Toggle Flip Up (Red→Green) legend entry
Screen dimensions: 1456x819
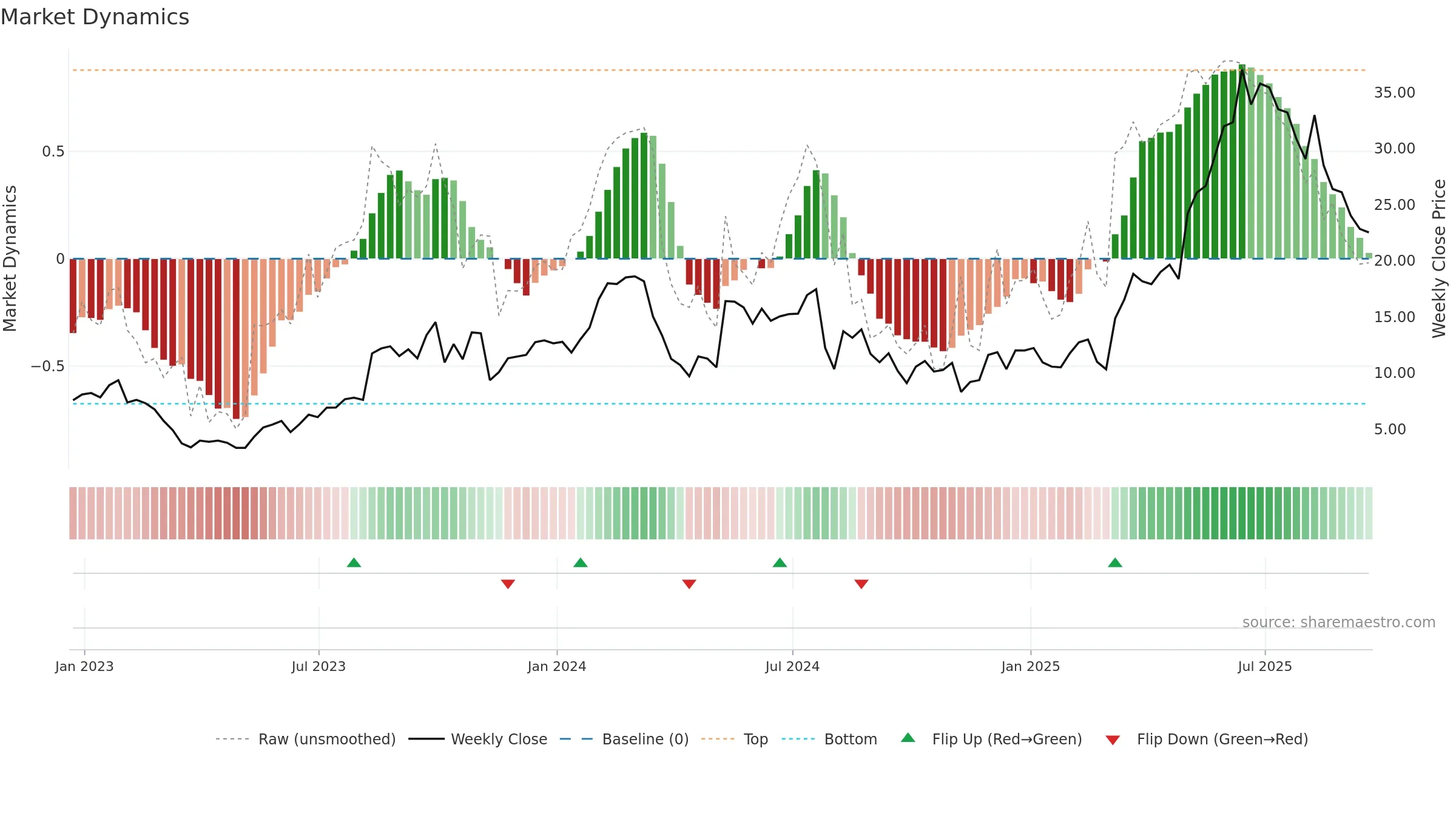(x=991, y=739)
